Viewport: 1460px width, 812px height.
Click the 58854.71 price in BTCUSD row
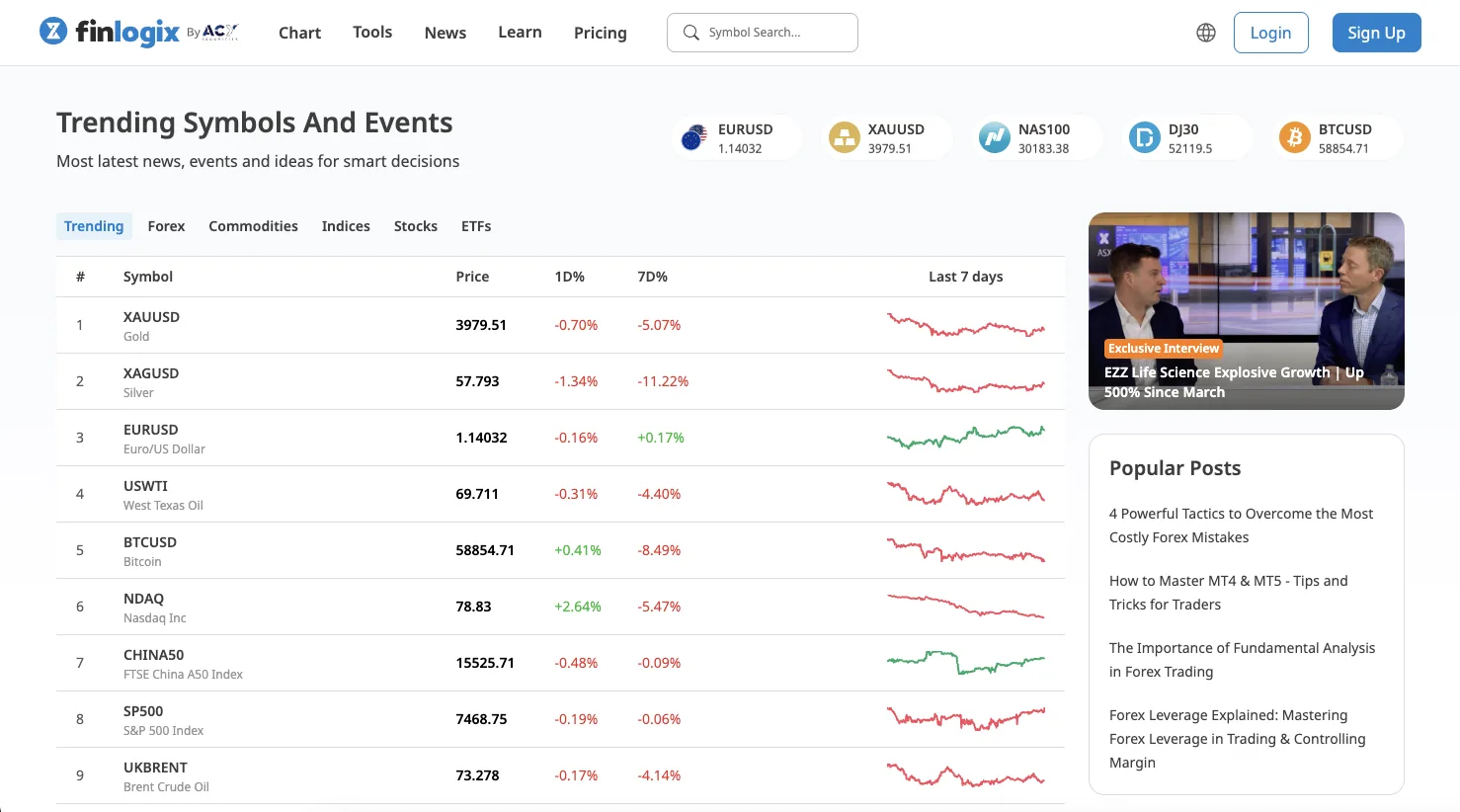coord(485,550)
